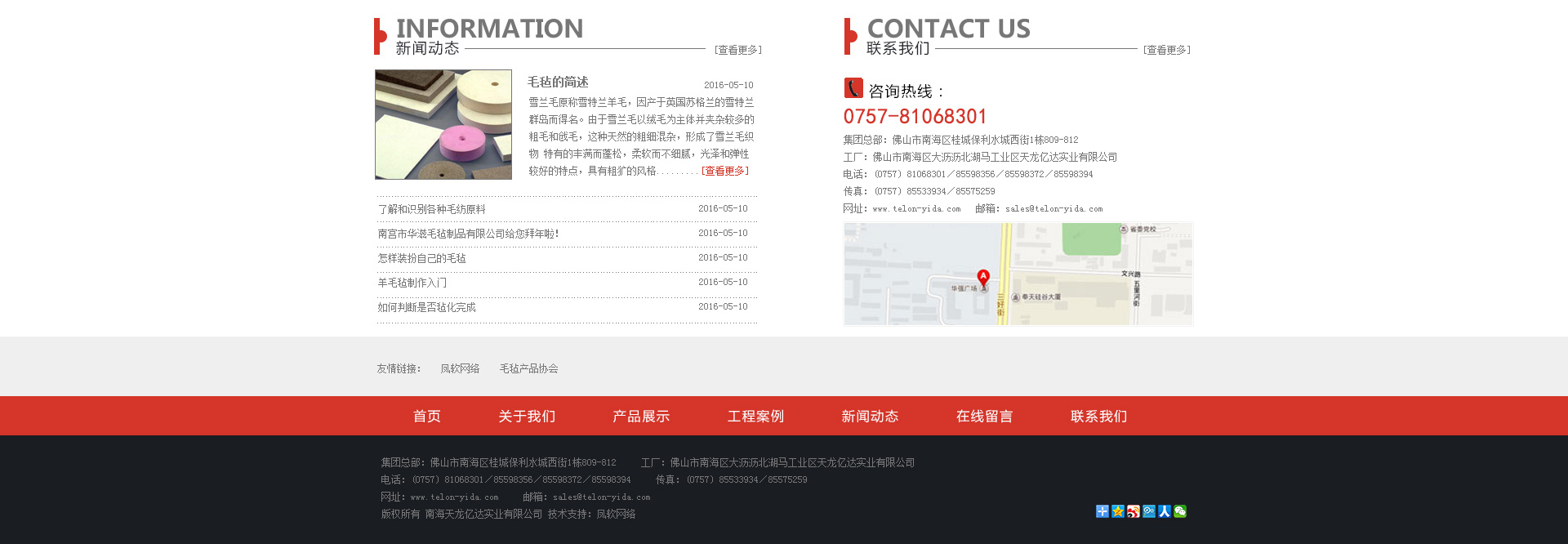Select 在线留言 in the navigation bar

(x=984, y=417)
